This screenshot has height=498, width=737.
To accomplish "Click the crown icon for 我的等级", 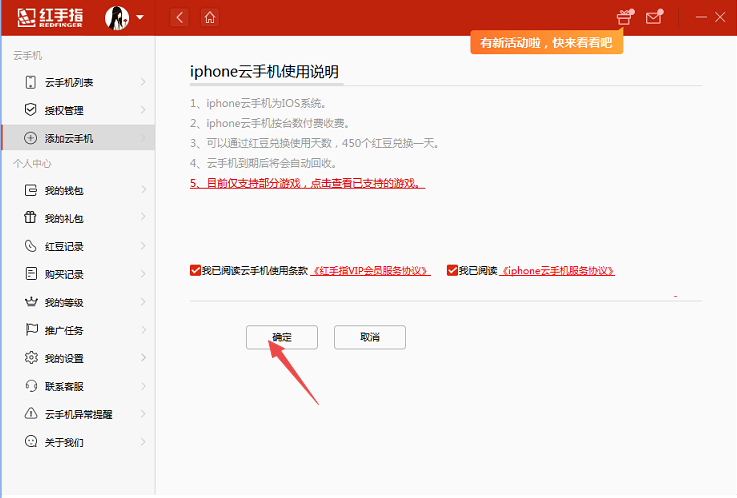I will click(31, 302).
